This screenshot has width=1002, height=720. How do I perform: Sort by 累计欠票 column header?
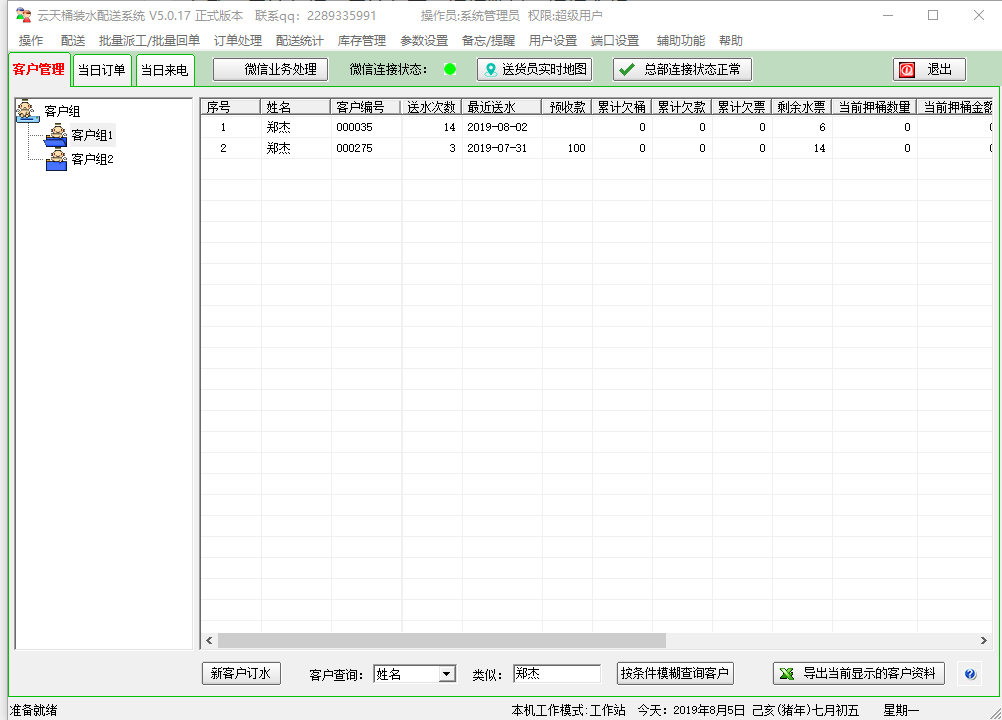pyautogui.click(x=741, y=107)
